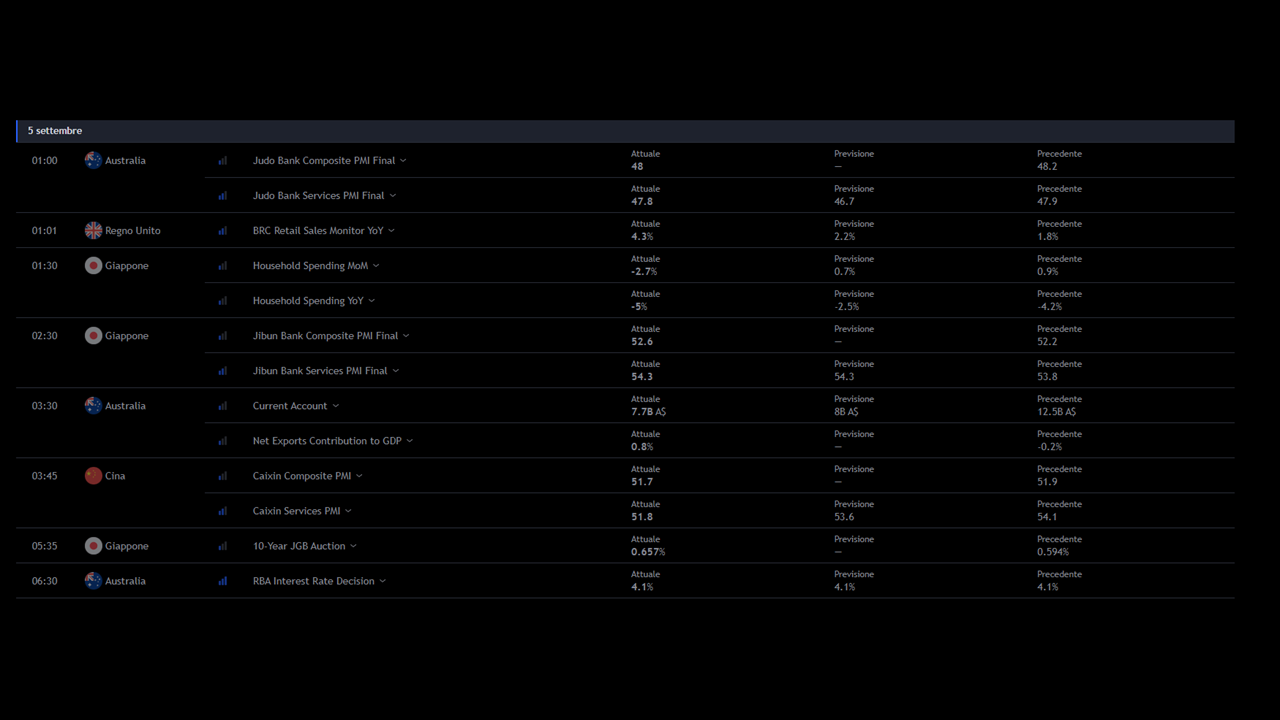Click importance bars icon for BRC Retail Sales Monitor

(x=223, y=230)
